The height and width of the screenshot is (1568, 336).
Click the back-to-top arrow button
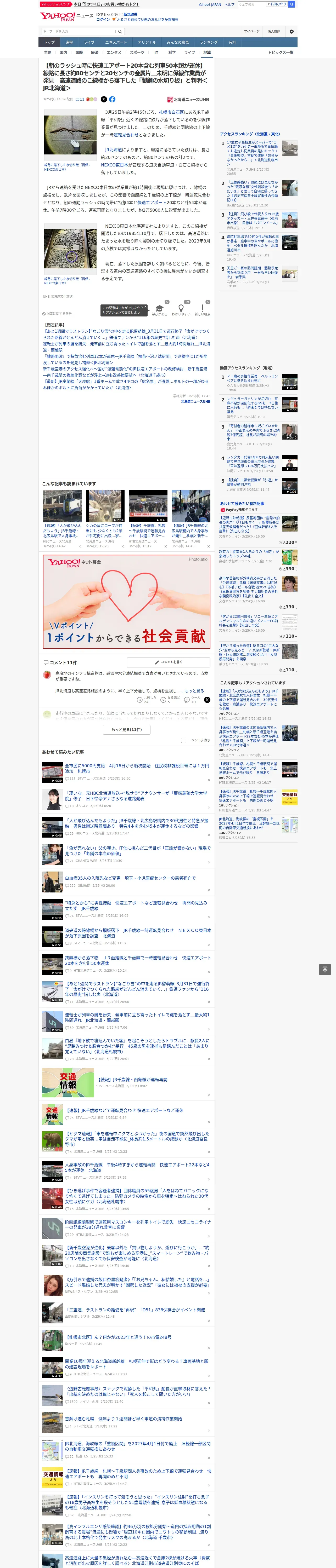(x=324, y=969)
